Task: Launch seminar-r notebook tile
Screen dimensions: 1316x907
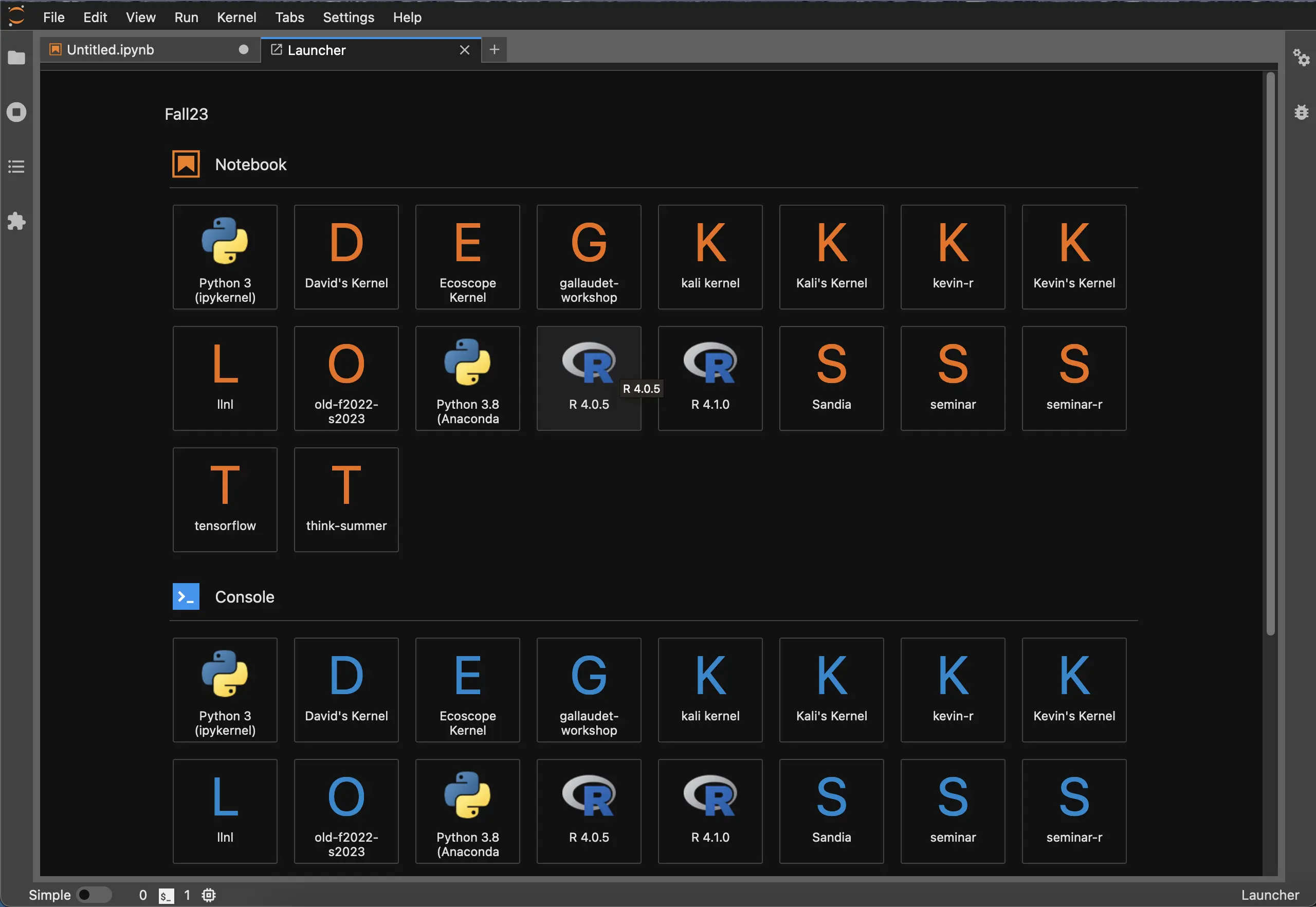Action: (1074, 378)
